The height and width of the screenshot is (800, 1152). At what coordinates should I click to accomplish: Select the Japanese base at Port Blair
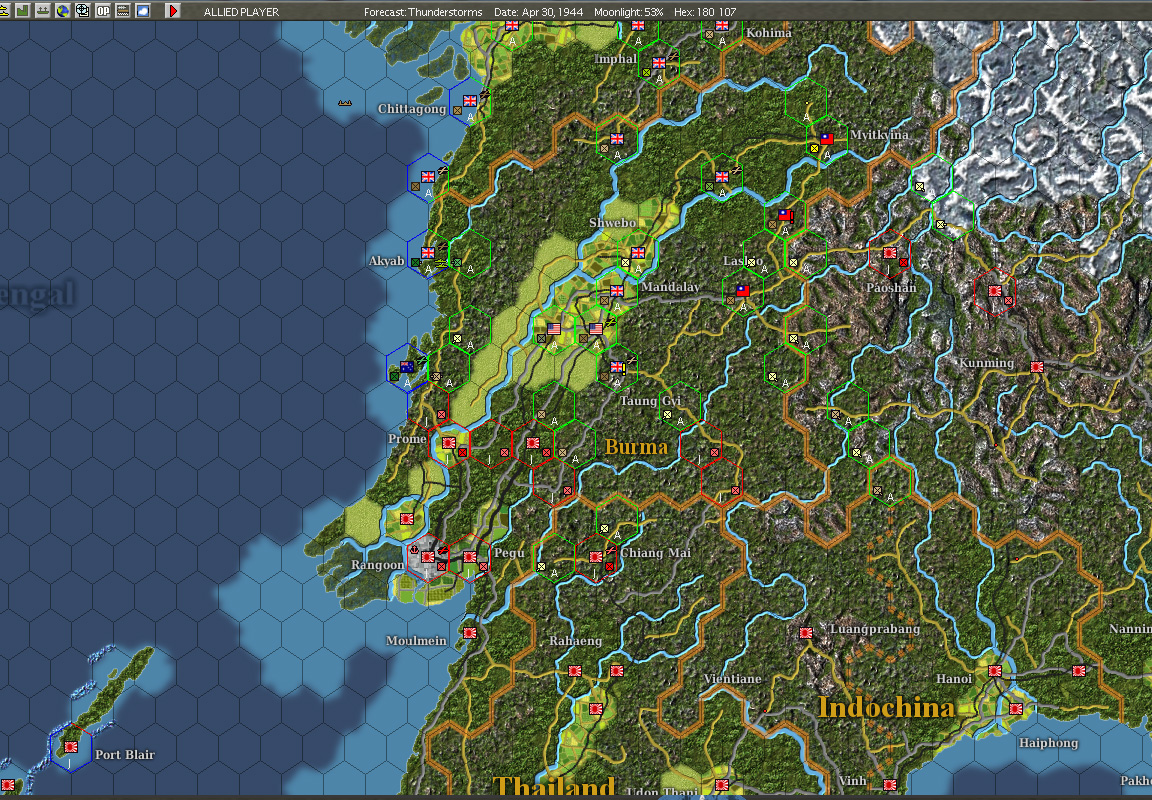71,746
